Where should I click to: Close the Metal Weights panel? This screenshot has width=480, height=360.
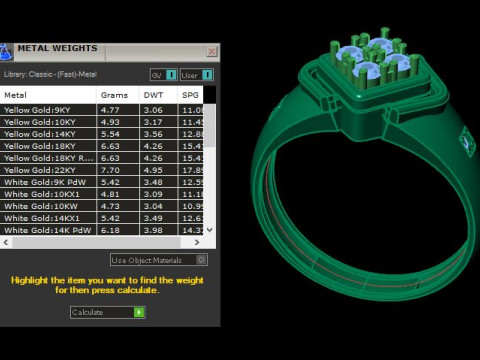tap(212, 51)
